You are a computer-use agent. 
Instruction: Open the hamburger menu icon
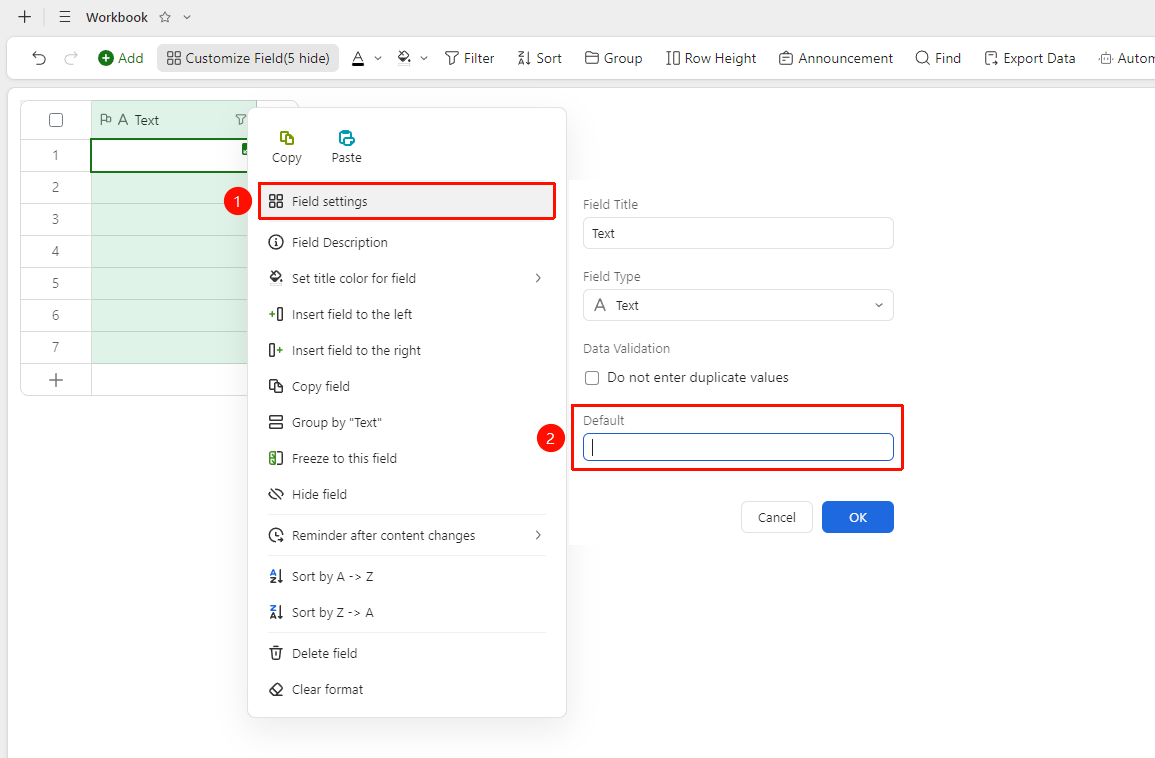[65, 17]
